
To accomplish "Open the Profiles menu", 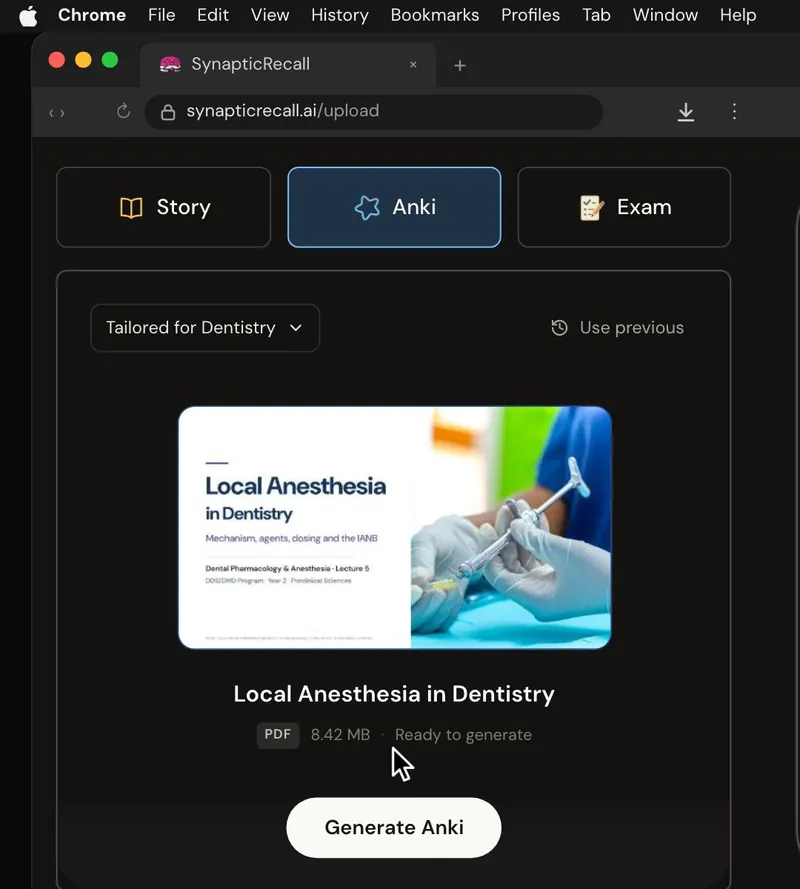I will [x=530, y=15].
